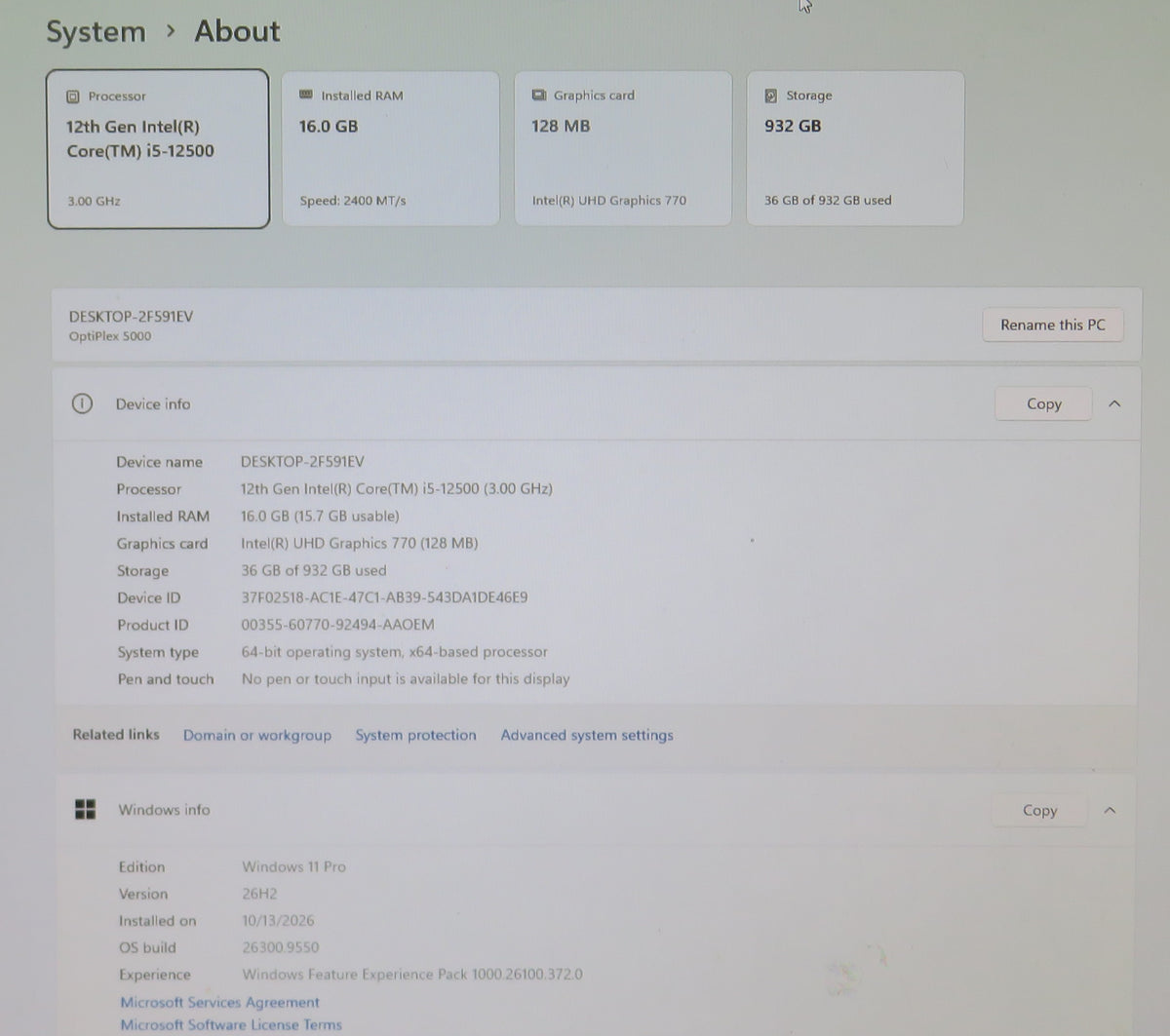Click the Processor value in Device info
Screen dimensions: 1170x1036
(x=396, y=488)
